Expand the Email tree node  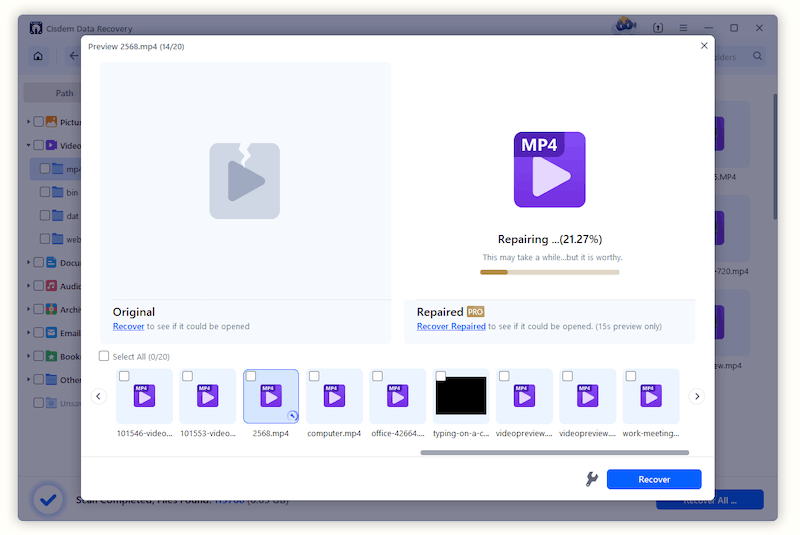tap(28, 333)
